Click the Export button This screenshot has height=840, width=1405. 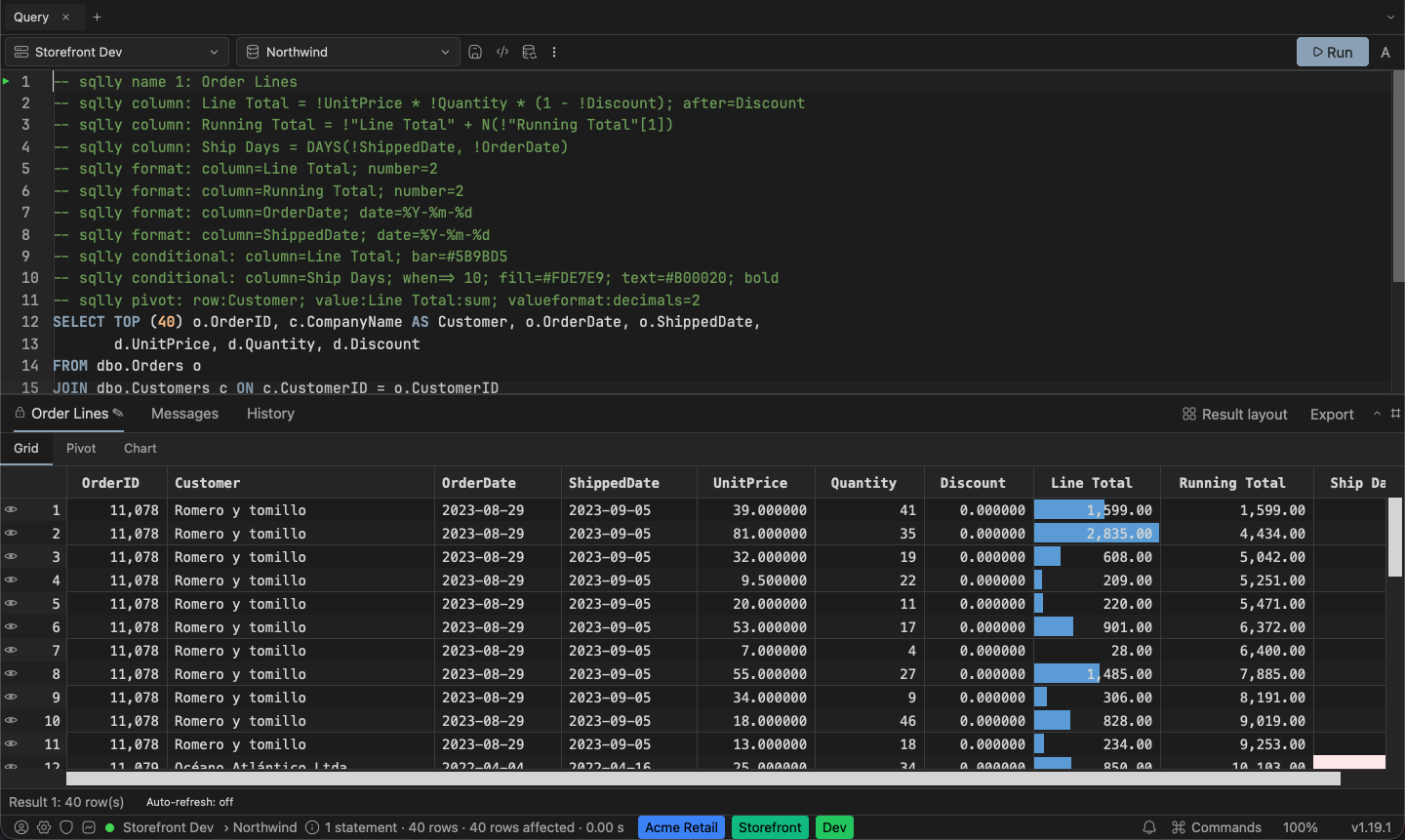(x=1332, y=415)
